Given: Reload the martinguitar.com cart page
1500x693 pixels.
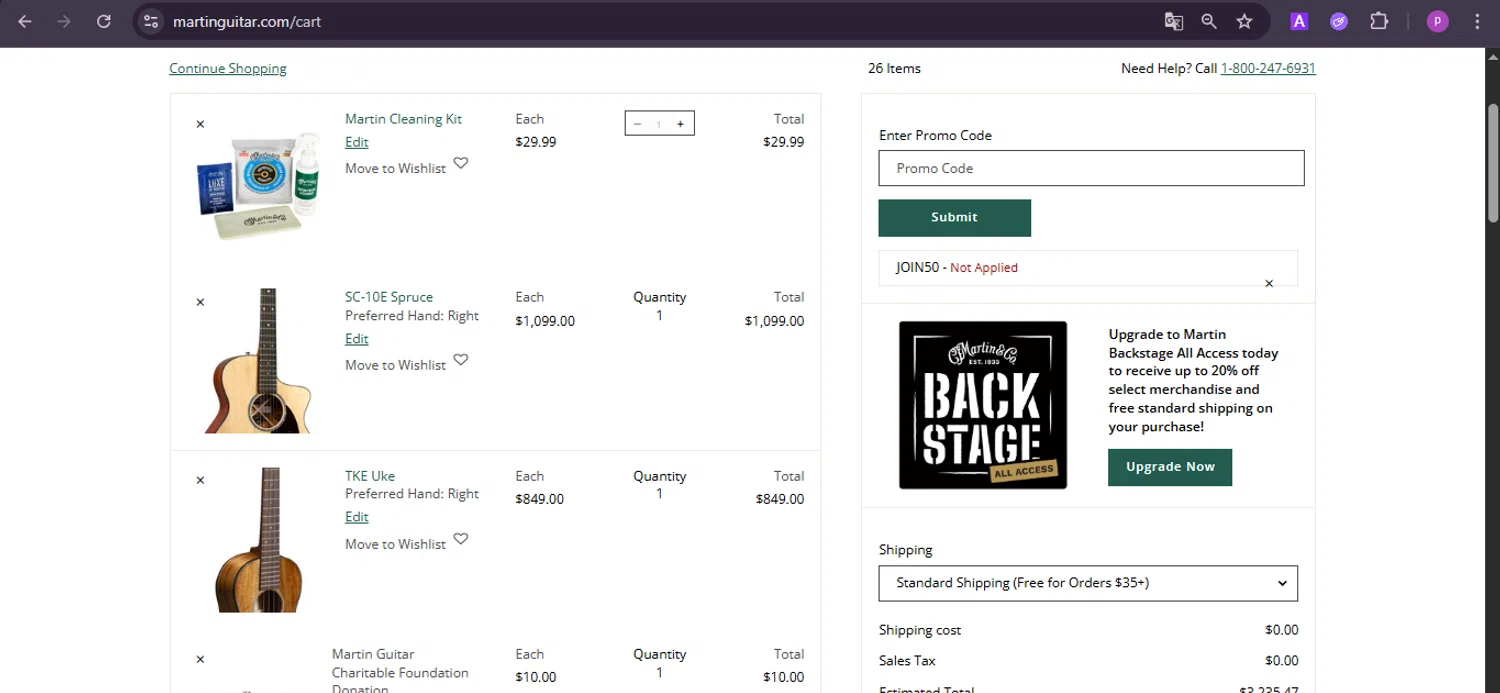Looking at the screenshot, I should point(103,21).
